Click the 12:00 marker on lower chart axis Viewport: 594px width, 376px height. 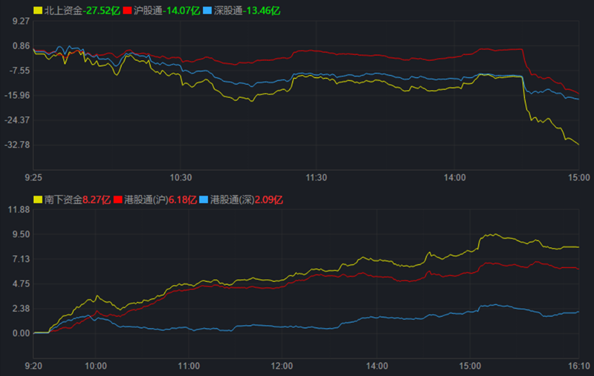click(282, 366)
